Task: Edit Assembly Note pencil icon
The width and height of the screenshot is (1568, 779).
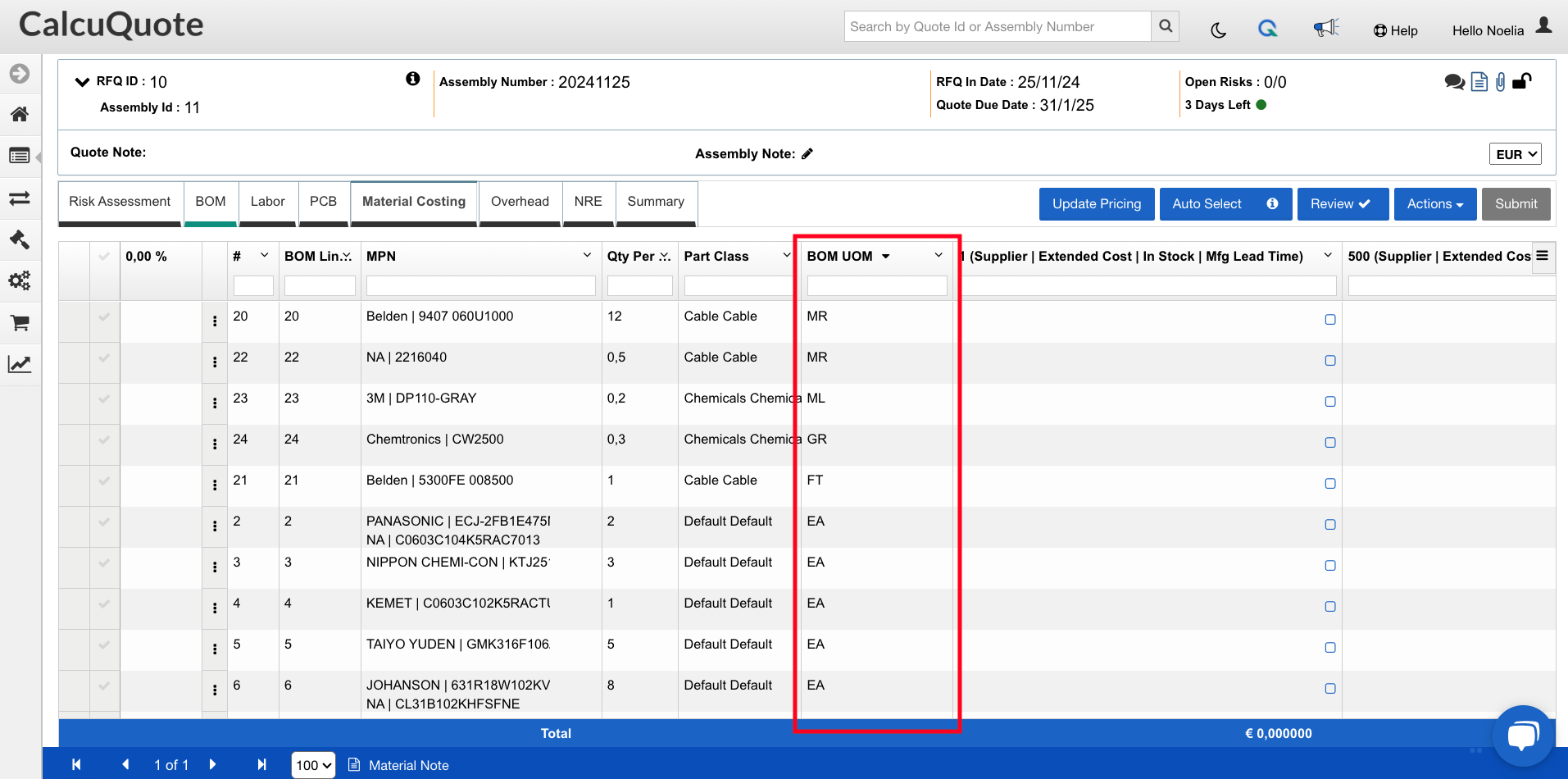Action: (x=807, y=153)
